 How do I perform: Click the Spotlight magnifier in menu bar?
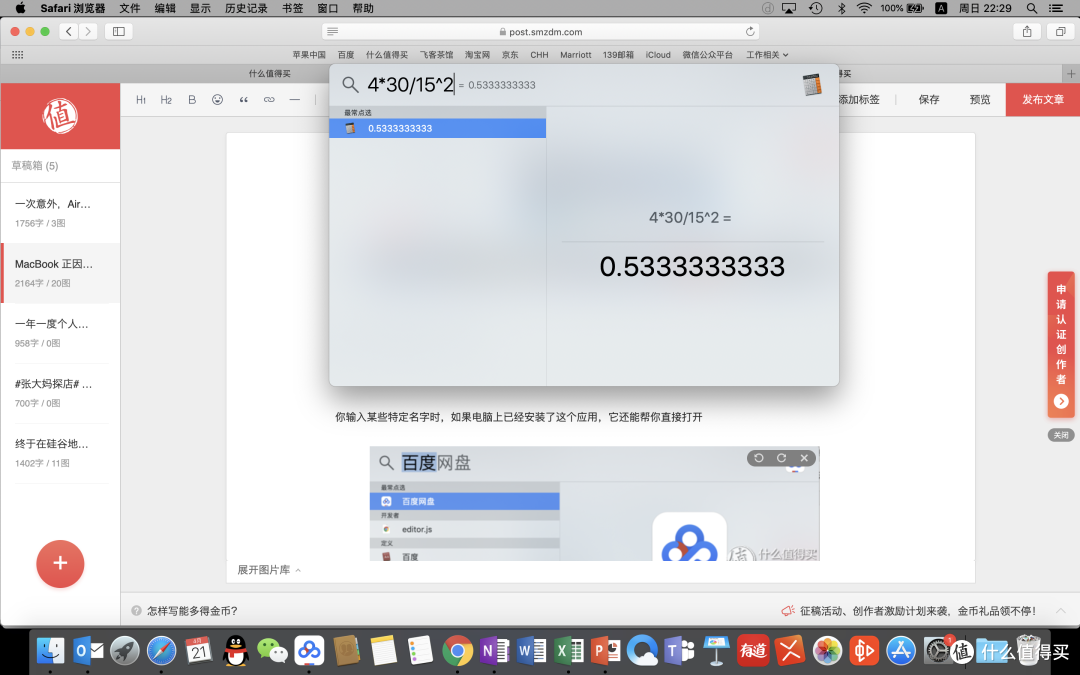click(1031, 8)
